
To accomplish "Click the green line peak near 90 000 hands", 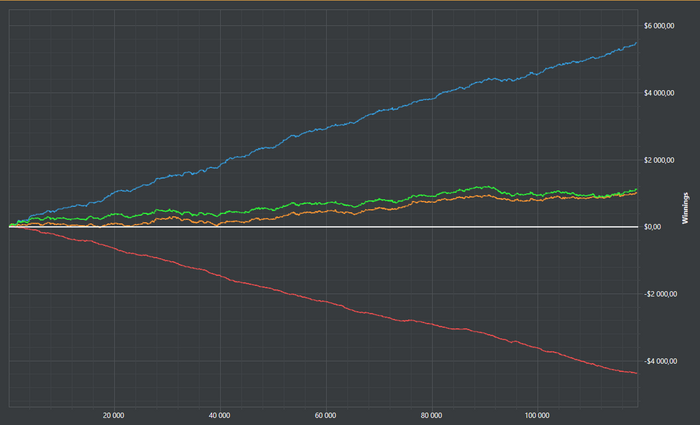I will 487,187.
